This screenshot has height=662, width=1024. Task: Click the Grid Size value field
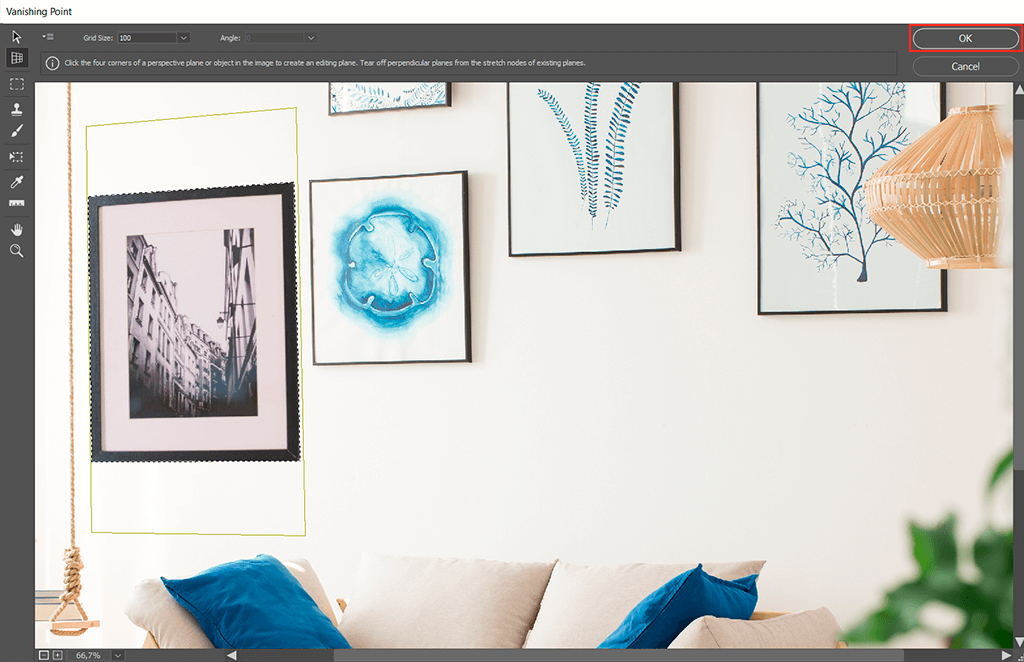[147, 38]
